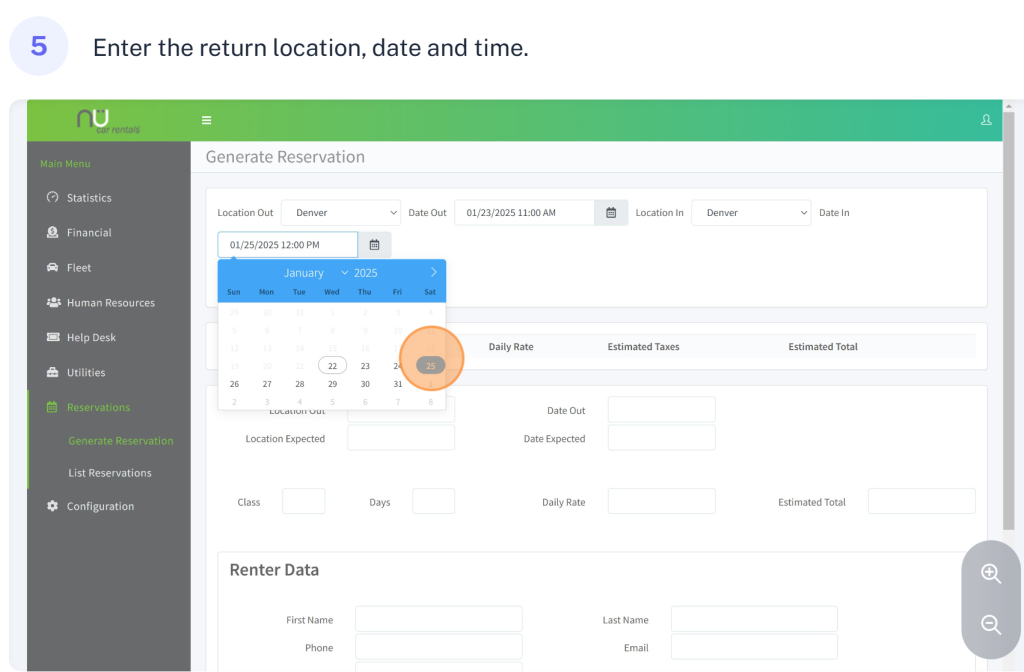Image resolution: width=1024 pixels, height=672 pixels.
Task: Pick January 29 in the date picker
Action: pos(332,384)
